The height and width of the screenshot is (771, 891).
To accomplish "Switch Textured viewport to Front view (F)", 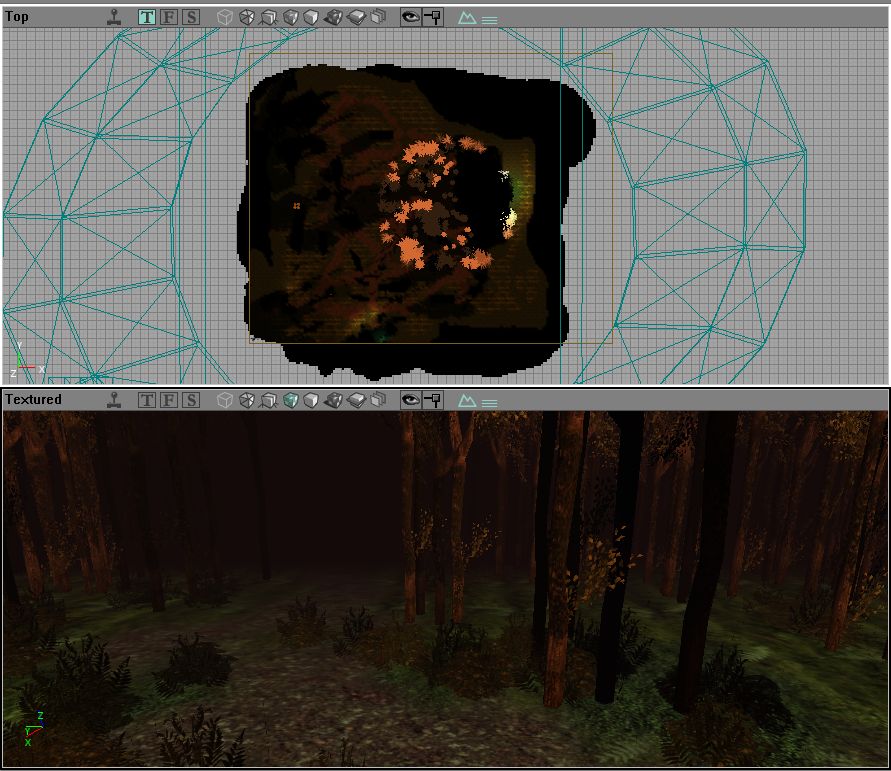I will tap(169, 400).
